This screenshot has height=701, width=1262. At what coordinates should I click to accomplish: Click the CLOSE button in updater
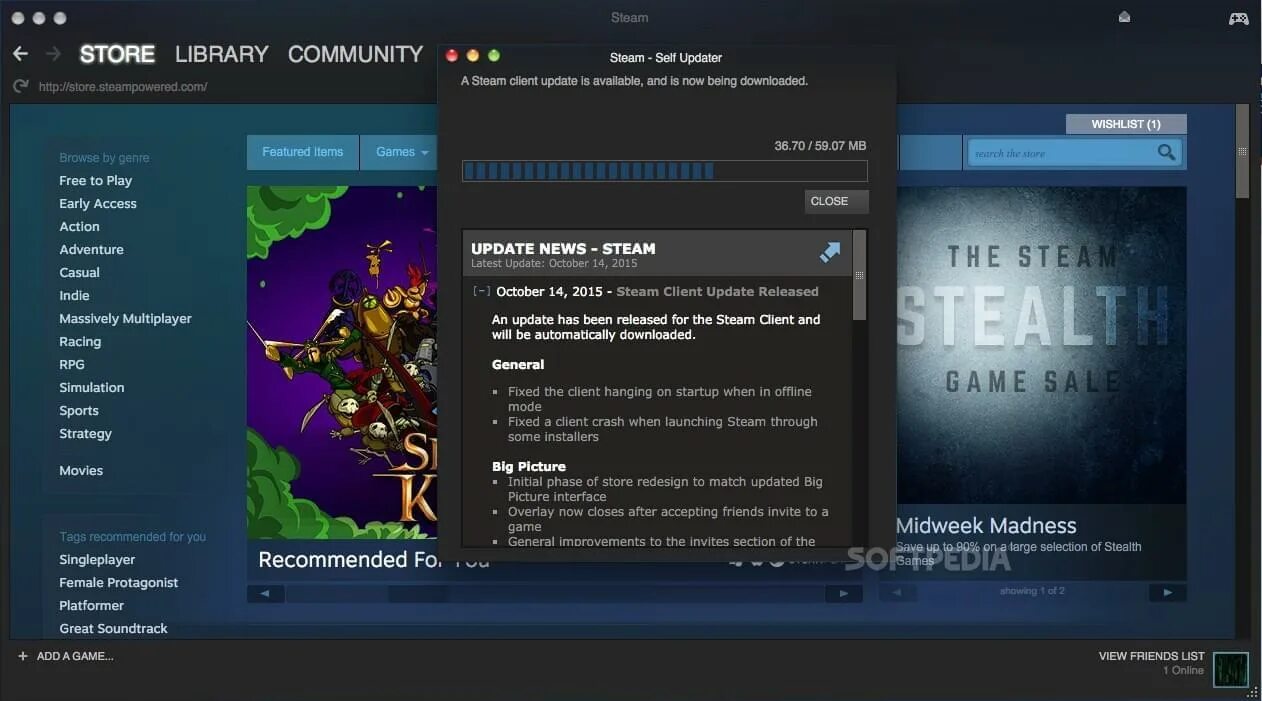836,201
